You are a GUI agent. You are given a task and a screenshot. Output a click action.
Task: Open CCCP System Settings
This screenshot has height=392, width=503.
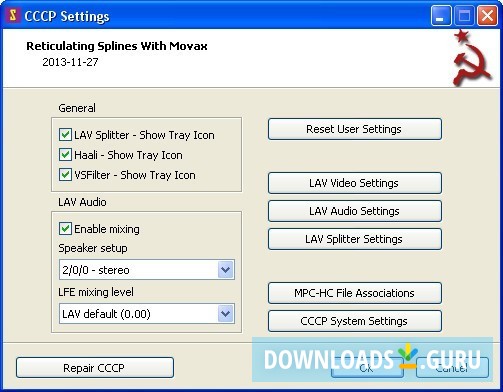click(x=355, y=321)
